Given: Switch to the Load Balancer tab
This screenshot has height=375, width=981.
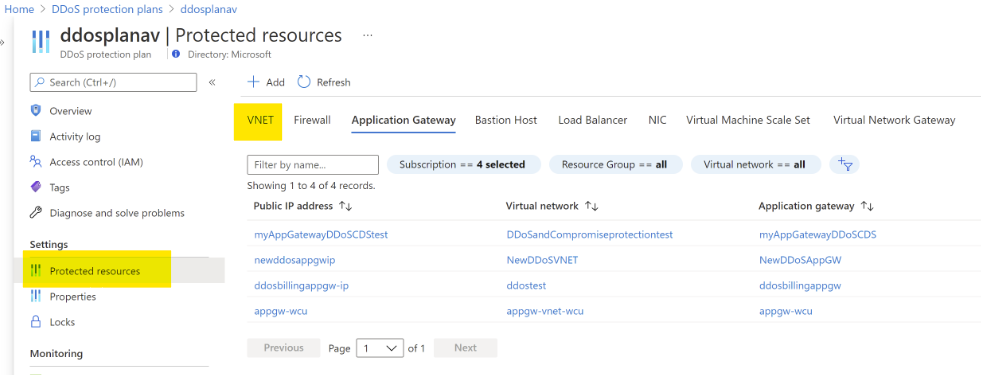Looking at the screenshot, I should (x=592, y=120).
